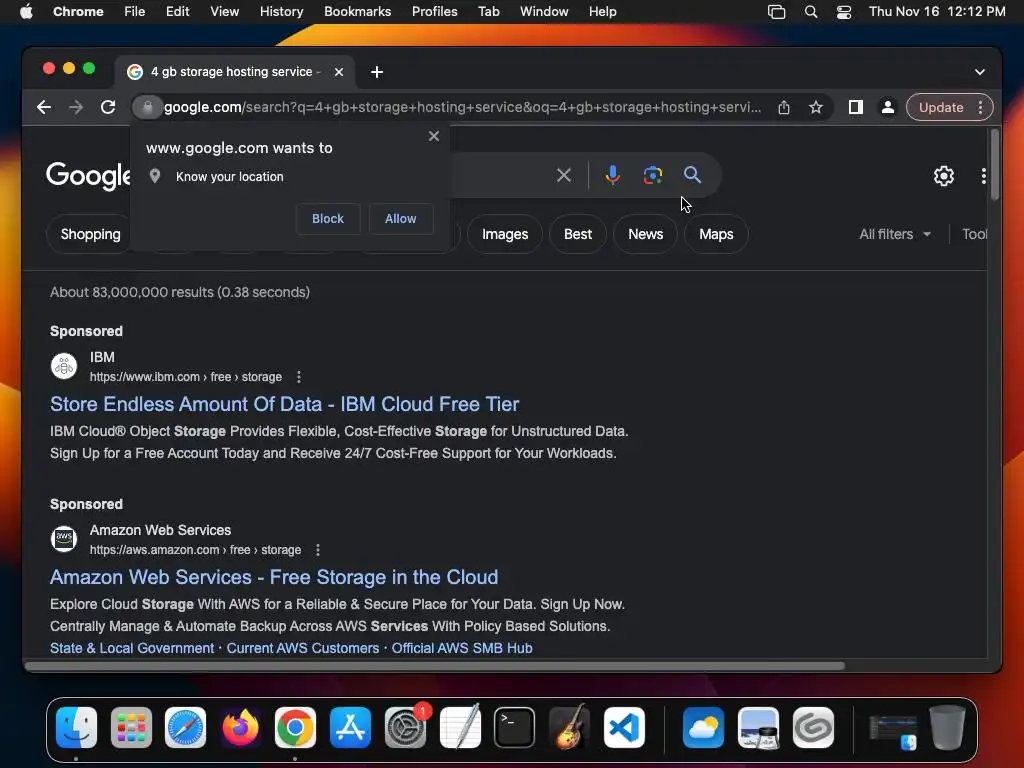Start voice search with microphone icon
The image size is (1024, 768).
[613, 175]
